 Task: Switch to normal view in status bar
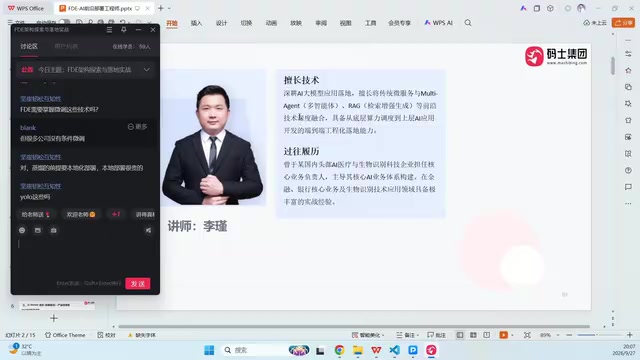pos(460,335)
